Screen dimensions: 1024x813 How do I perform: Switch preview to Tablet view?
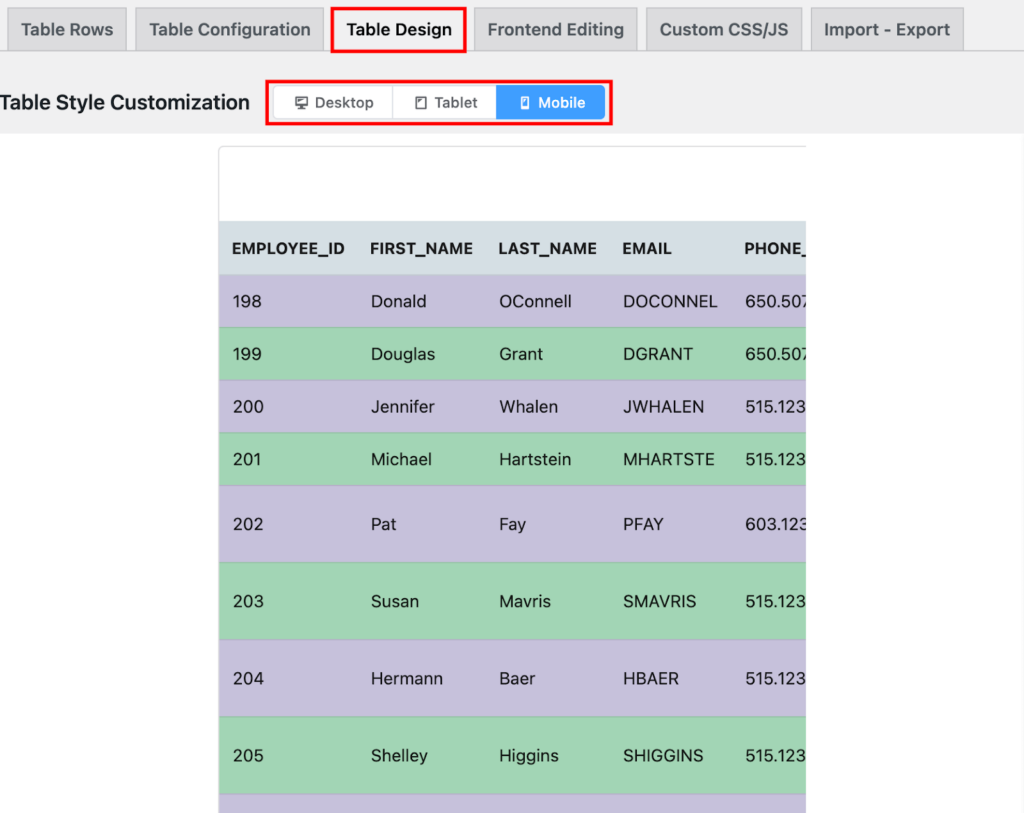point(445,103)
